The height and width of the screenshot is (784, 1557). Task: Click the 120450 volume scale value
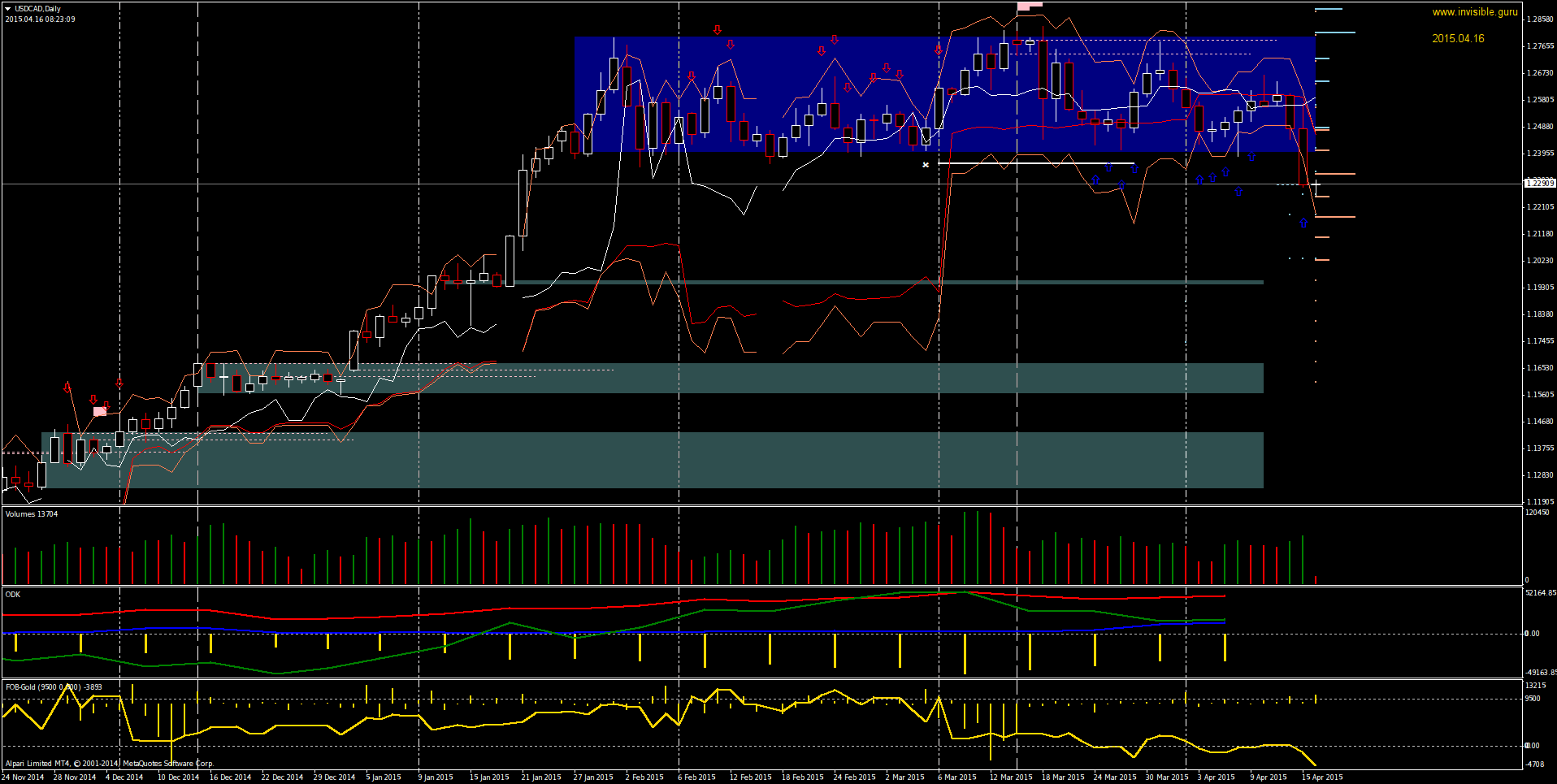click(1537, 513)
